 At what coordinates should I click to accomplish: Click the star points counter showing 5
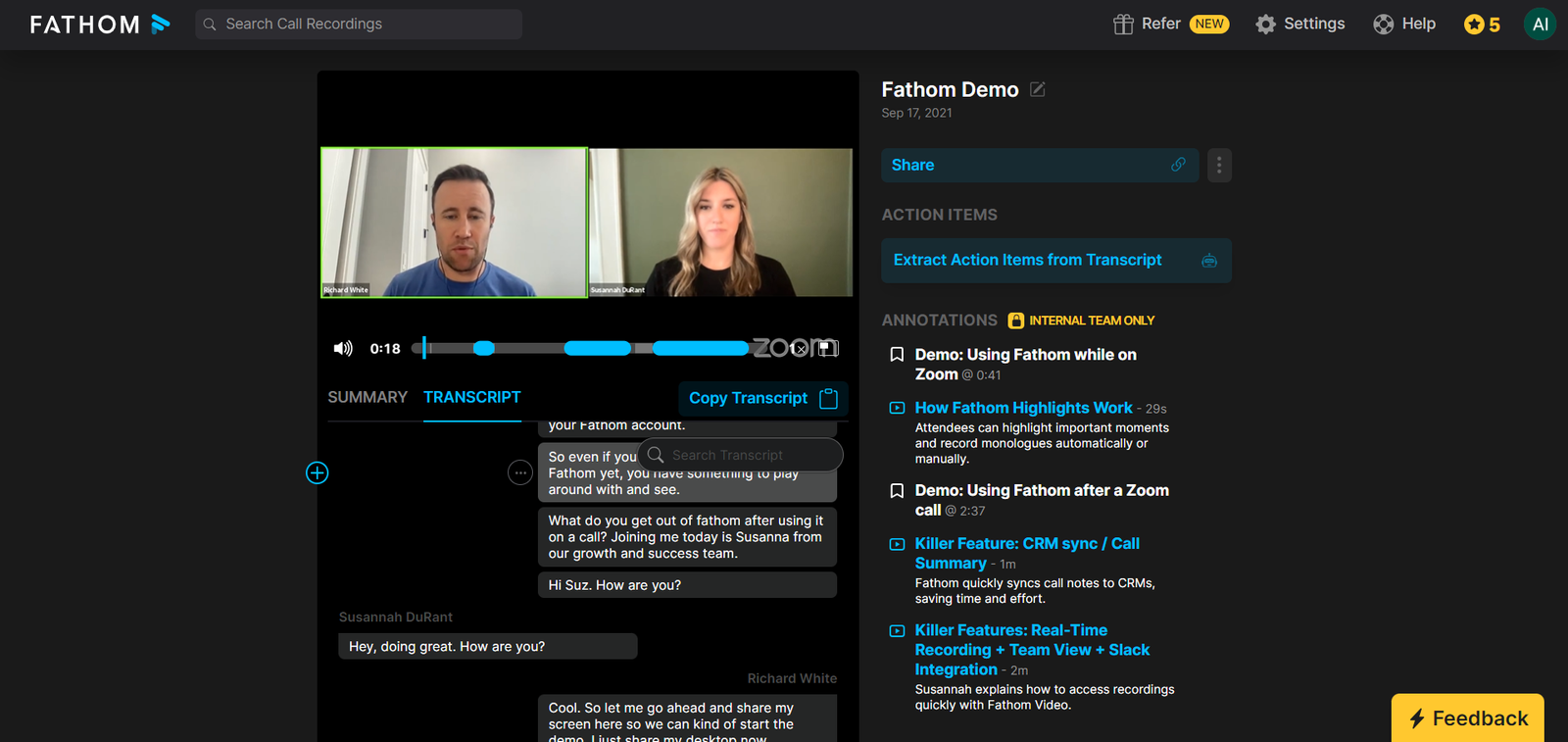pyautogui.click(x=1482, y=25)
